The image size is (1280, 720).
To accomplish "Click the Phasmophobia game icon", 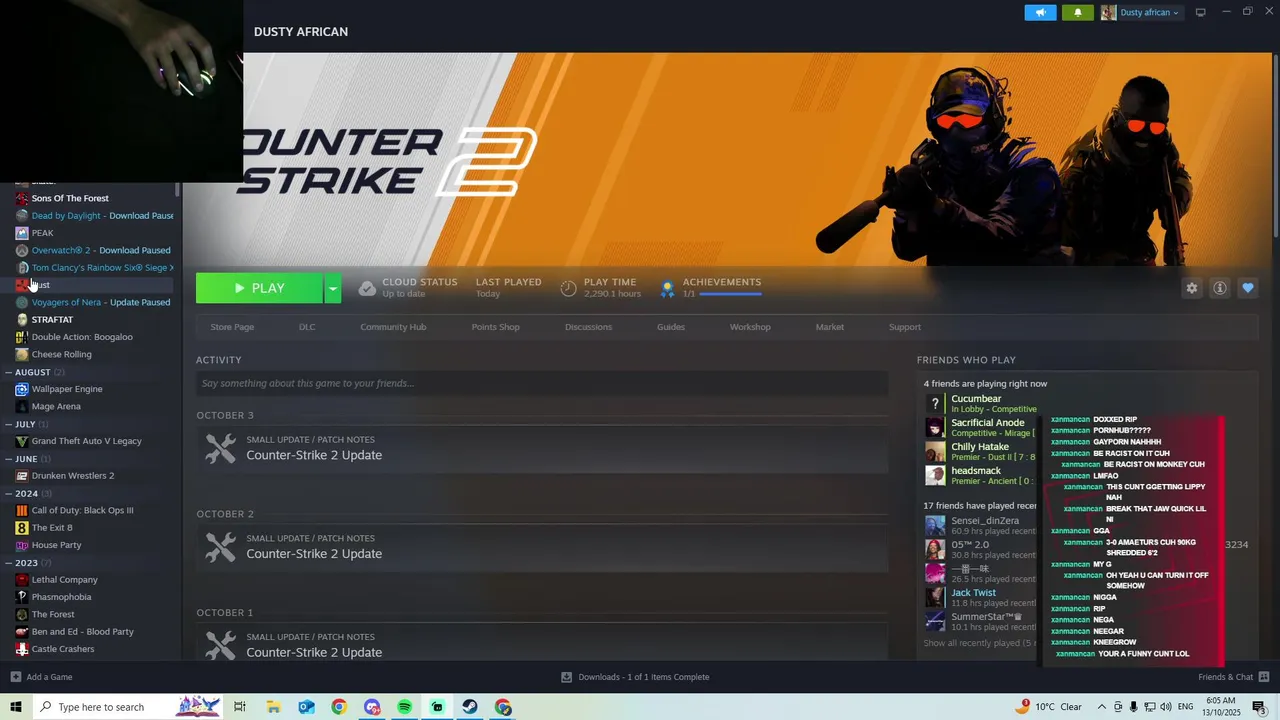I will [x=22, y=597].
